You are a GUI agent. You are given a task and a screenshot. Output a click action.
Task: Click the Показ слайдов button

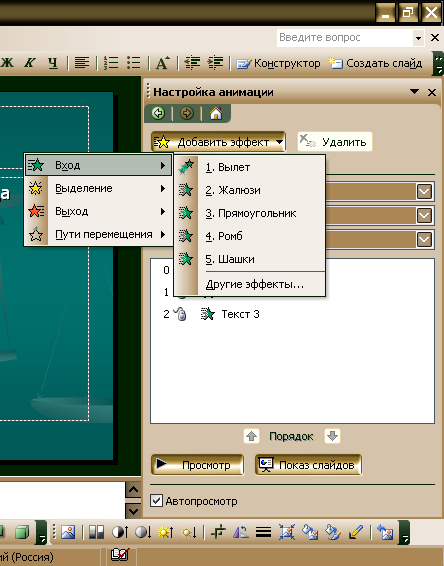pos(308,465)
